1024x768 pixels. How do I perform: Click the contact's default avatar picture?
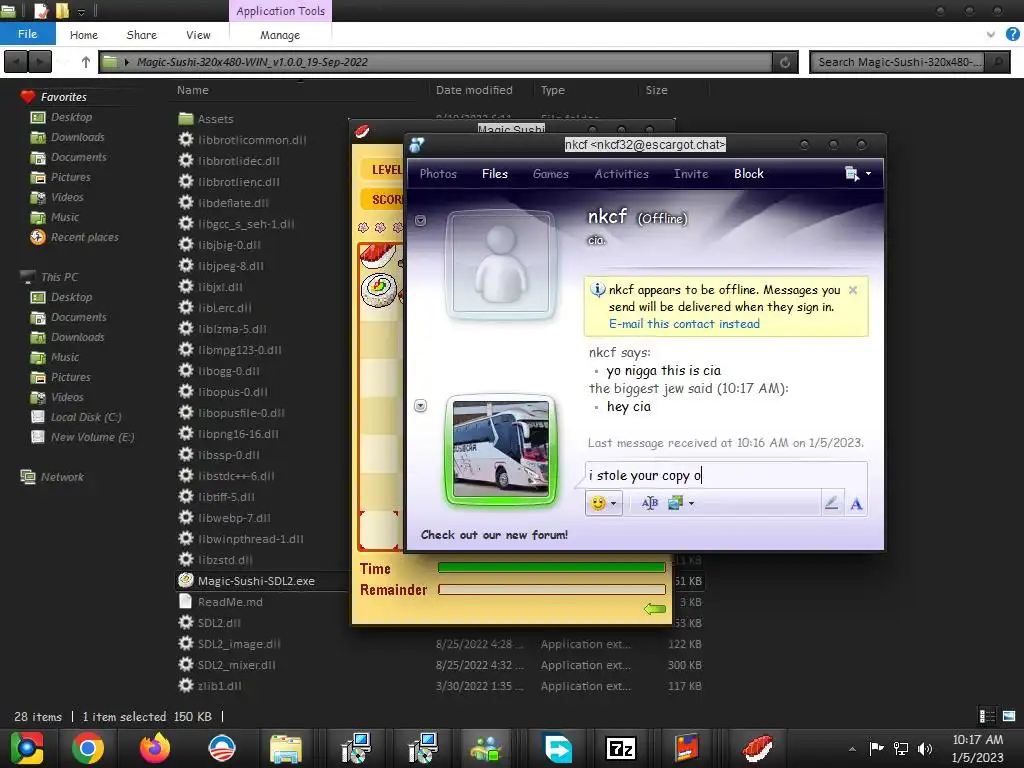pyautogui.click(x=501, y=264)
